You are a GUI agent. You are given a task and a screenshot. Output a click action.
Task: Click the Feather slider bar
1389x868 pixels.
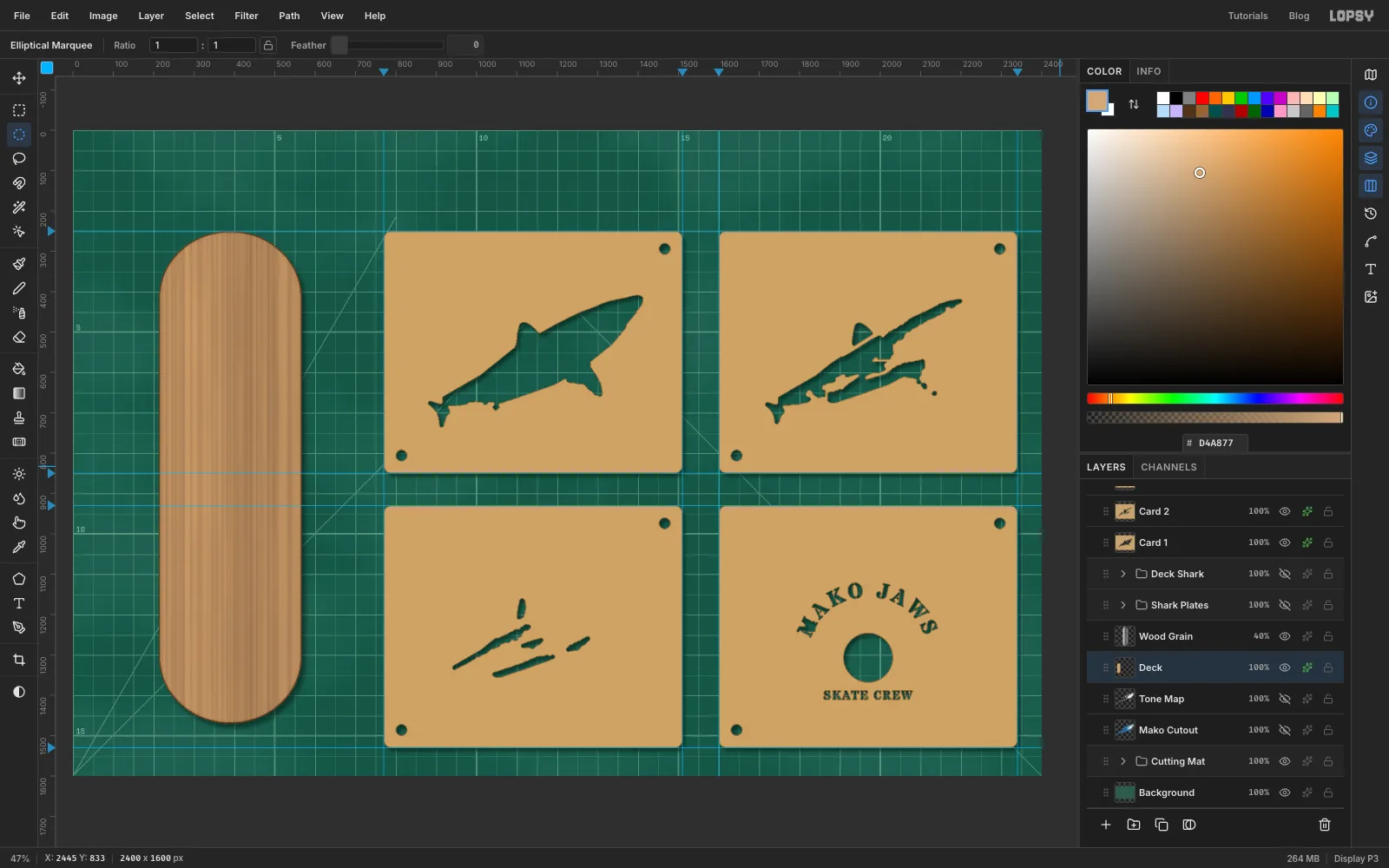388,45
